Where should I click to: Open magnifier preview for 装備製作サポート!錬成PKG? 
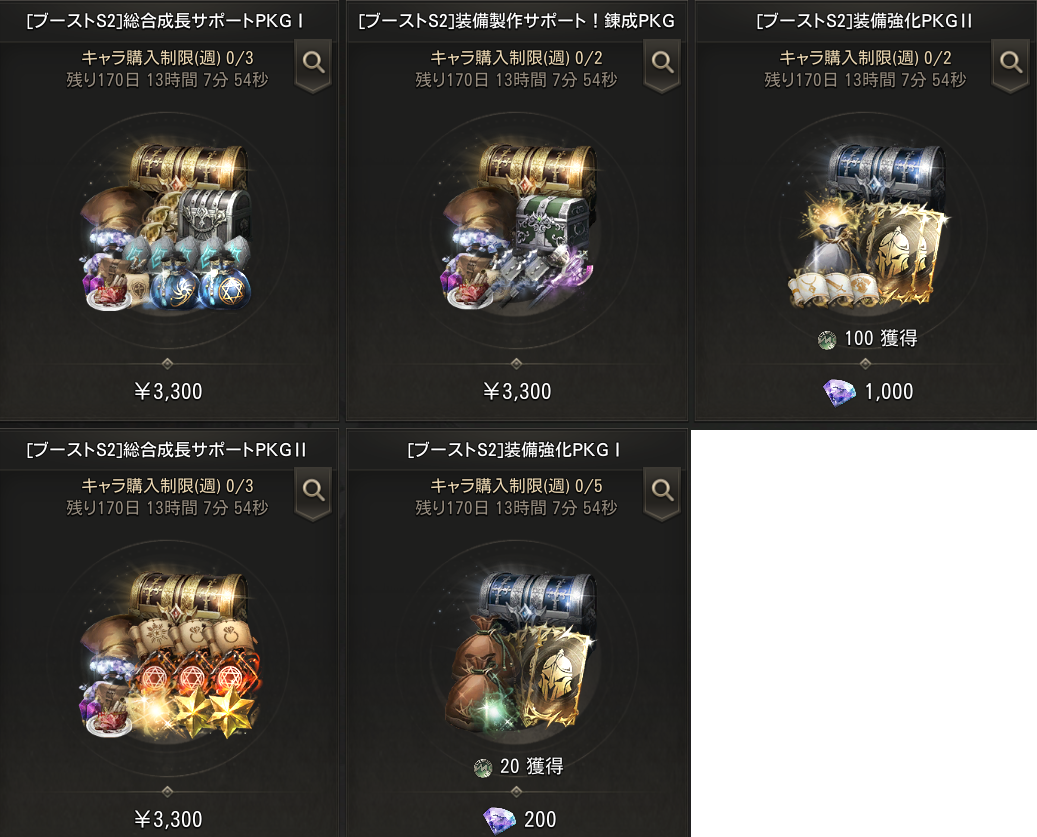point(662,64)
